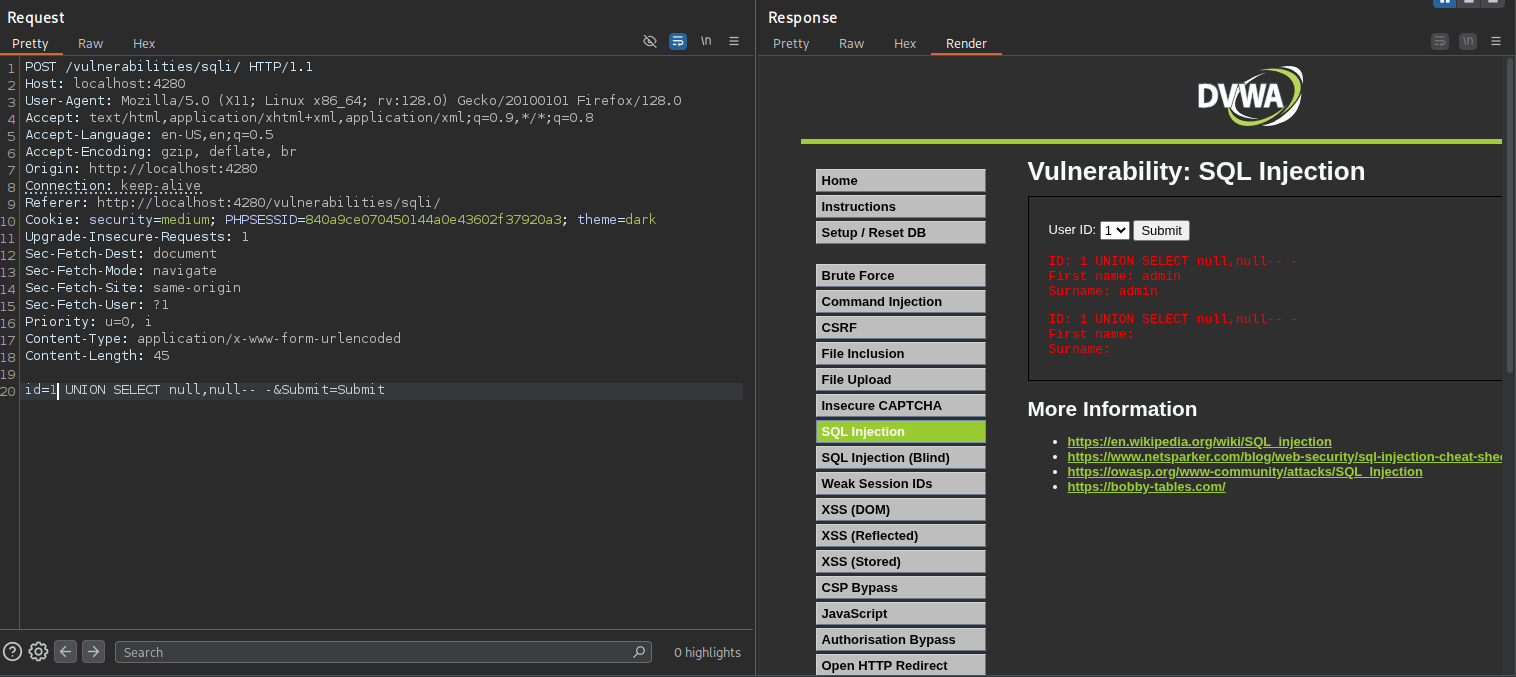Click the Content-Type header line

coord(213,339)
